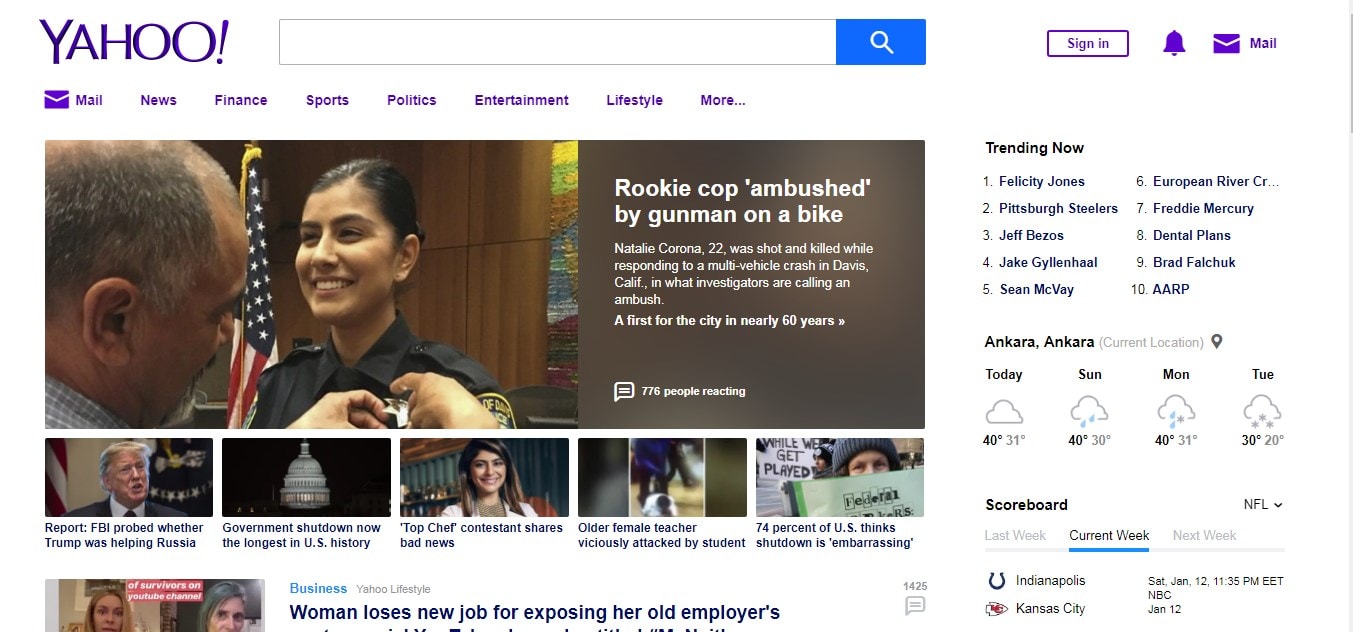Click Monday's sleet weather icon

pos(1176,411)
